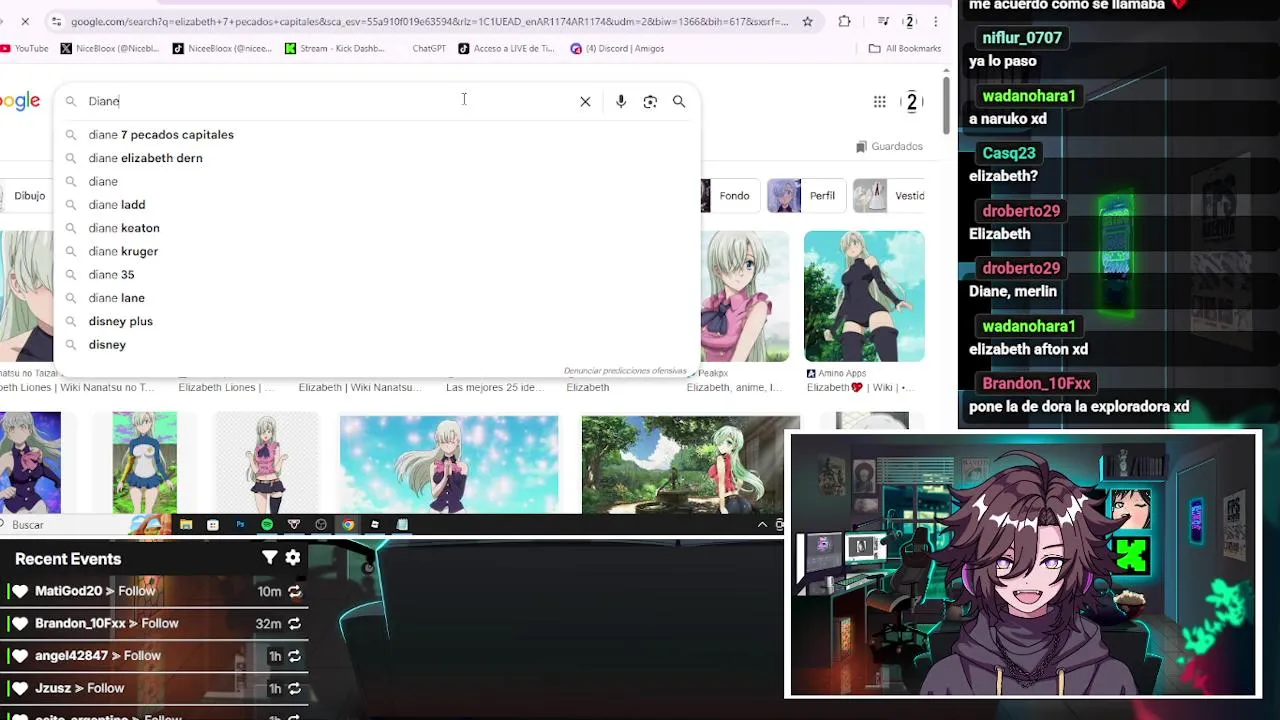Click 'Las mejores 25 ide...' result caption
This screenshot has height=720, width=1280.
(494, 387)
